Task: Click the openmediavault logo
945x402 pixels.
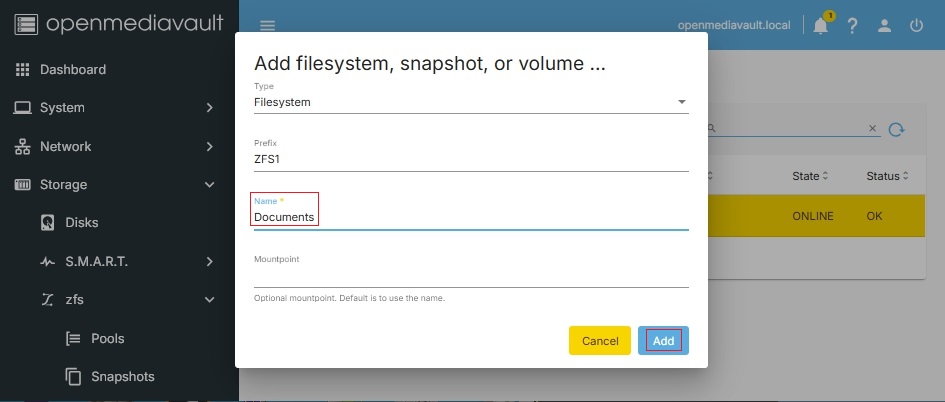Action: [x=119, y=25]
